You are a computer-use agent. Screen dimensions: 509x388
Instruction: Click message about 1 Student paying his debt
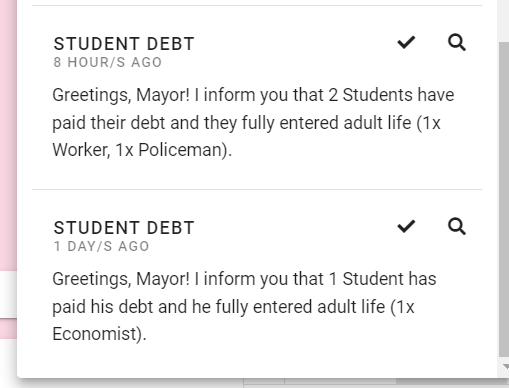click(x=244, y=306)
